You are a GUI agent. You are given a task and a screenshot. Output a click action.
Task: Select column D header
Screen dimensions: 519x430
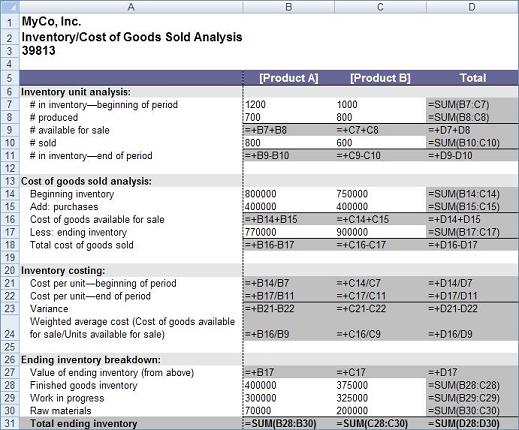point(472,7)
